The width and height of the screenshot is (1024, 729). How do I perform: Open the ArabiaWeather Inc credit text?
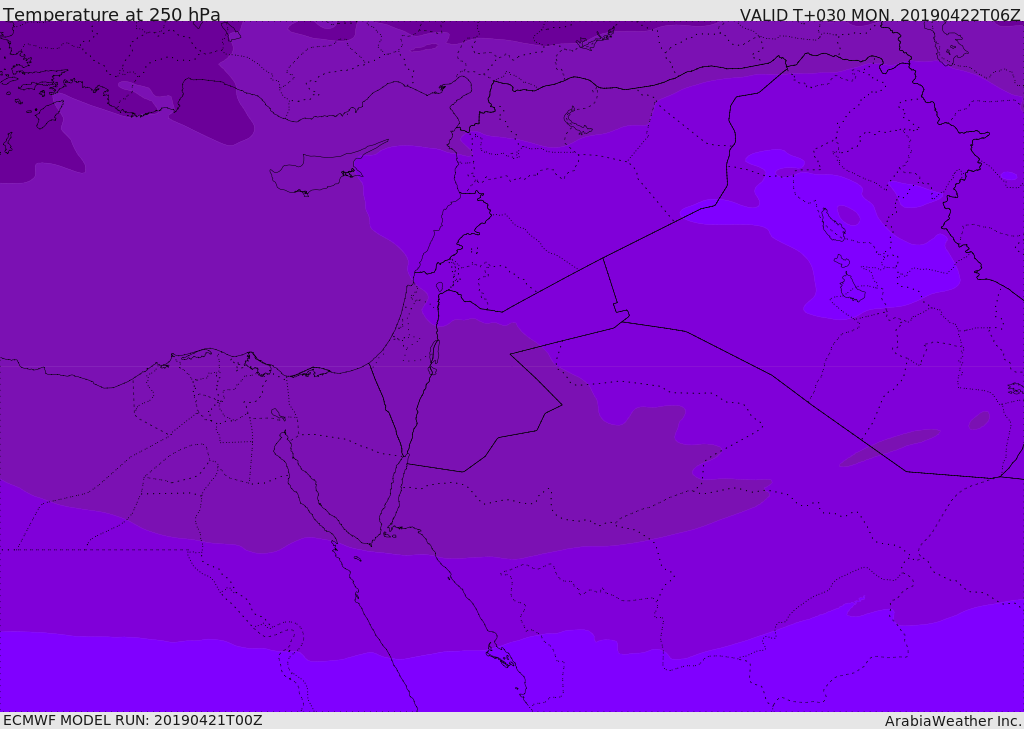[x=953, y=721]
